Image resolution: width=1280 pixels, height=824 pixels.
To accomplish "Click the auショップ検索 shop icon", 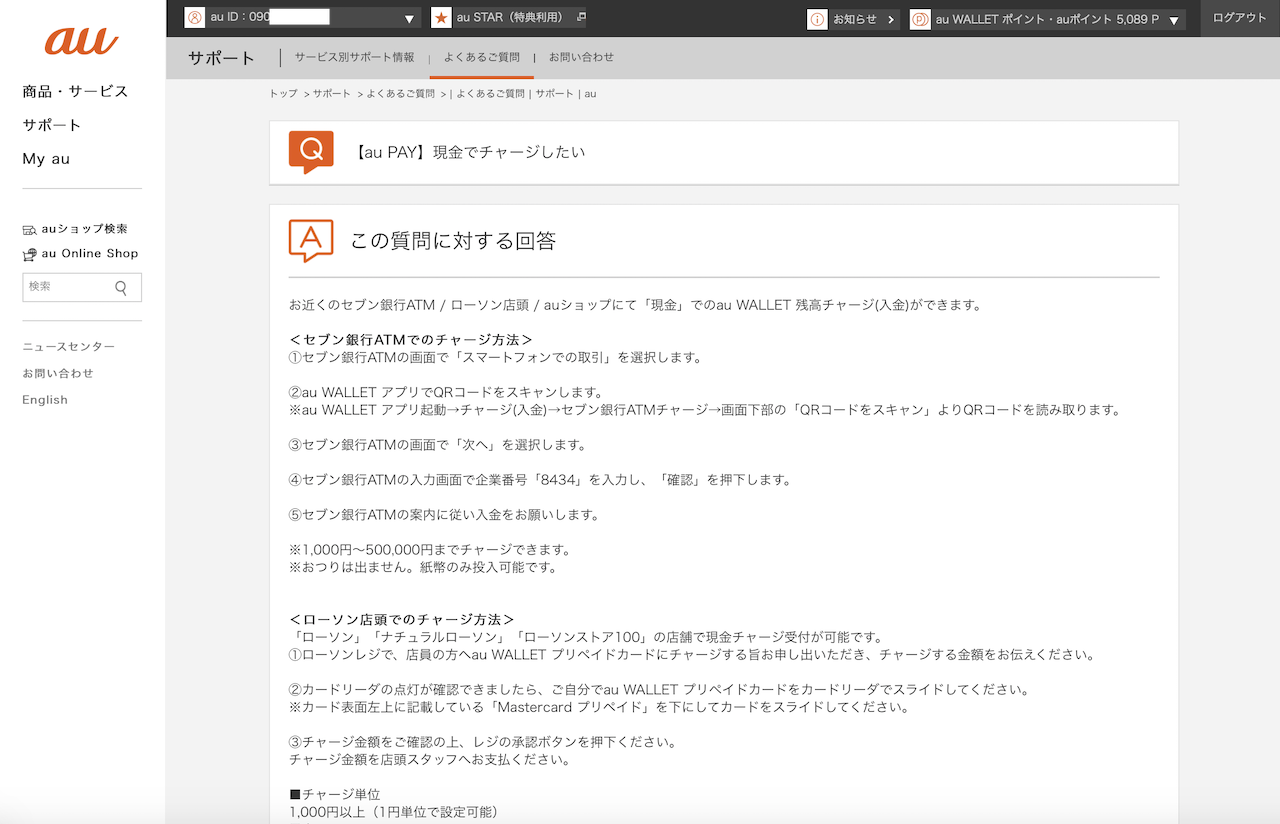I will 29,229.
